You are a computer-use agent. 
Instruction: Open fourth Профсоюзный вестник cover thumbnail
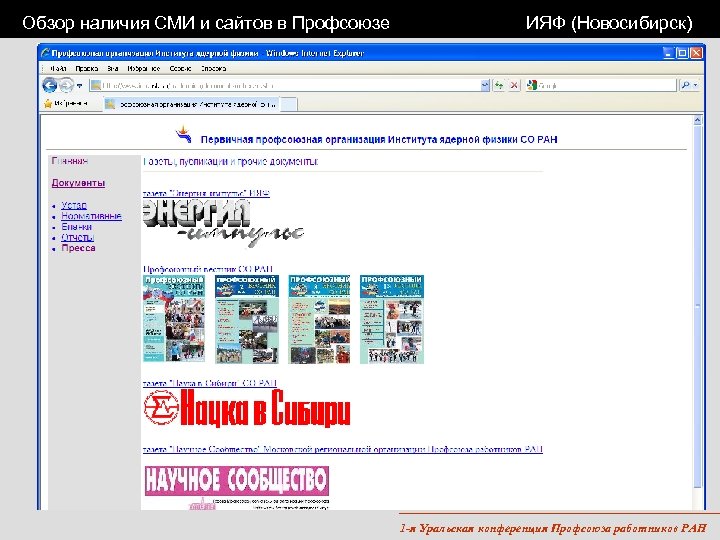[x=392, y=319]
